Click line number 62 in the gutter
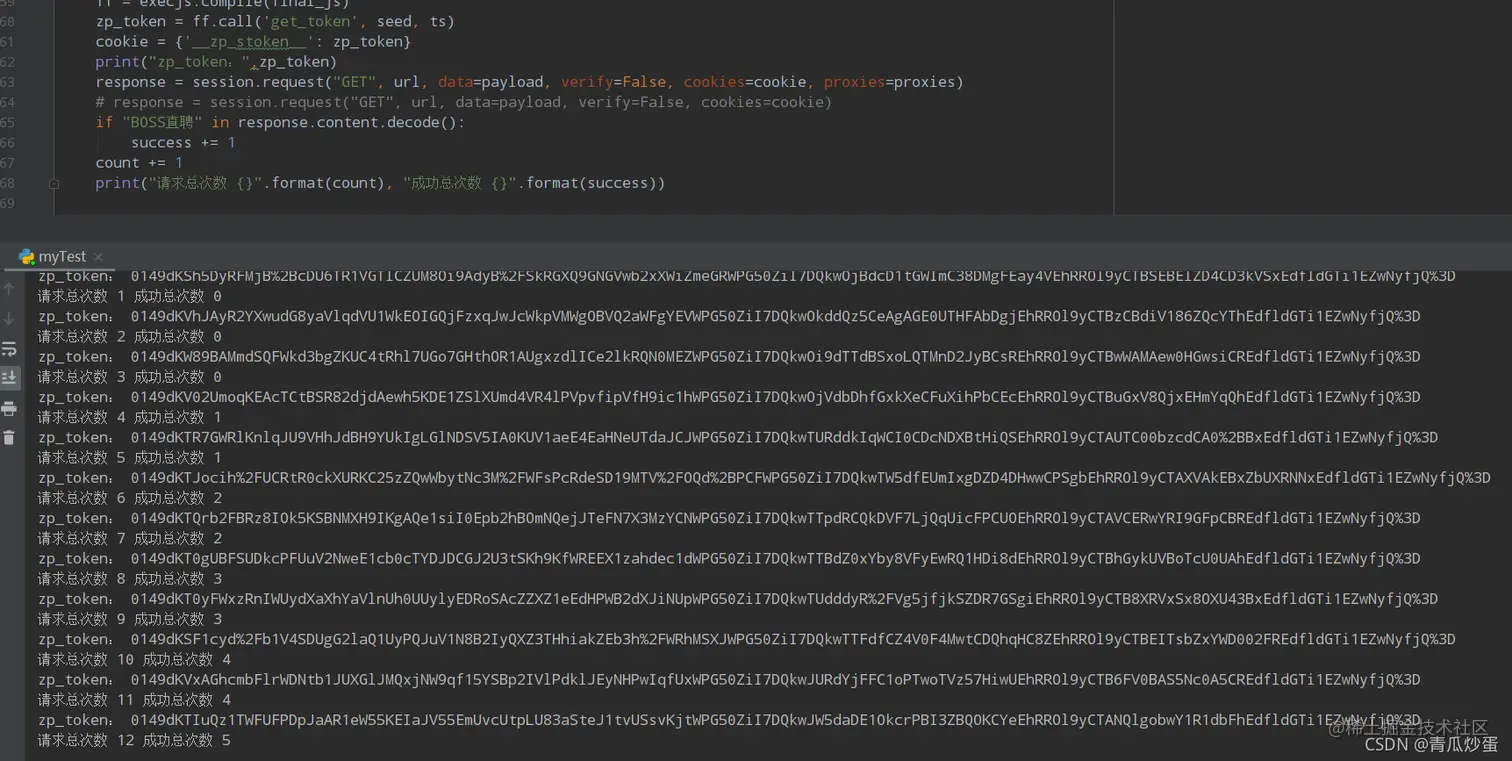Viewport: 1512px width, 761px height. (8, 62)
